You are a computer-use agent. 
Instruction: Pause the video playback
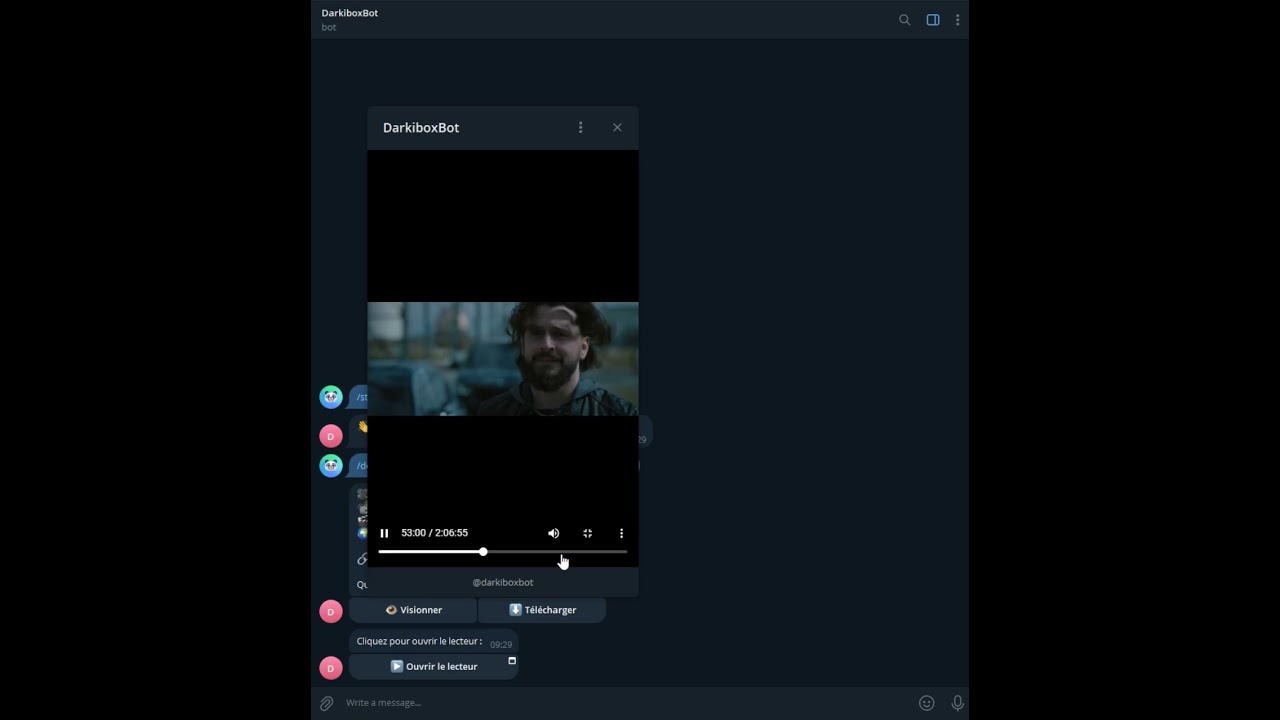point(384,533)
